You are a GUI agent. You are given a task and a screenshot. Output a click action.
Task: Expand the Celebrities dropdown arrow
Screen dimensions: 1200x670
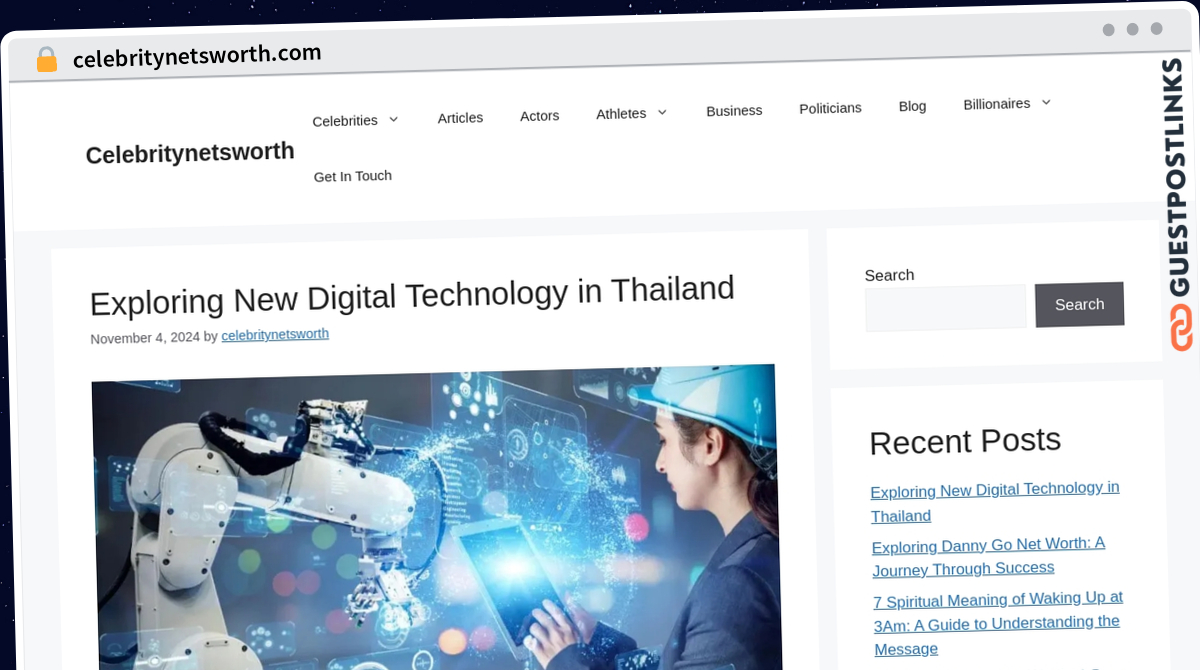click(x=393, y=119)
